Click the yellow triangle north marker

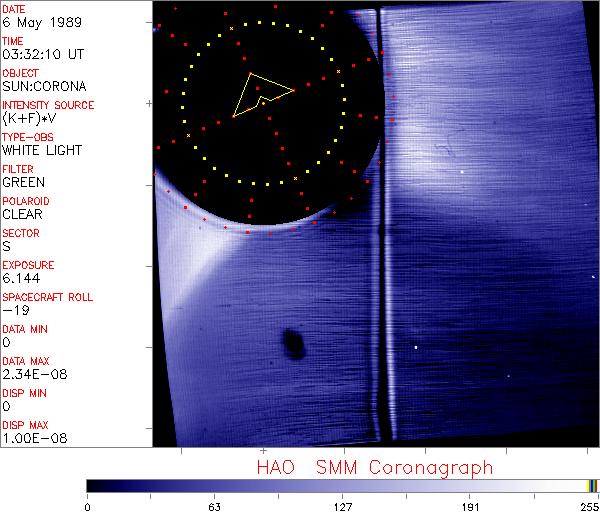coord(258,94)
